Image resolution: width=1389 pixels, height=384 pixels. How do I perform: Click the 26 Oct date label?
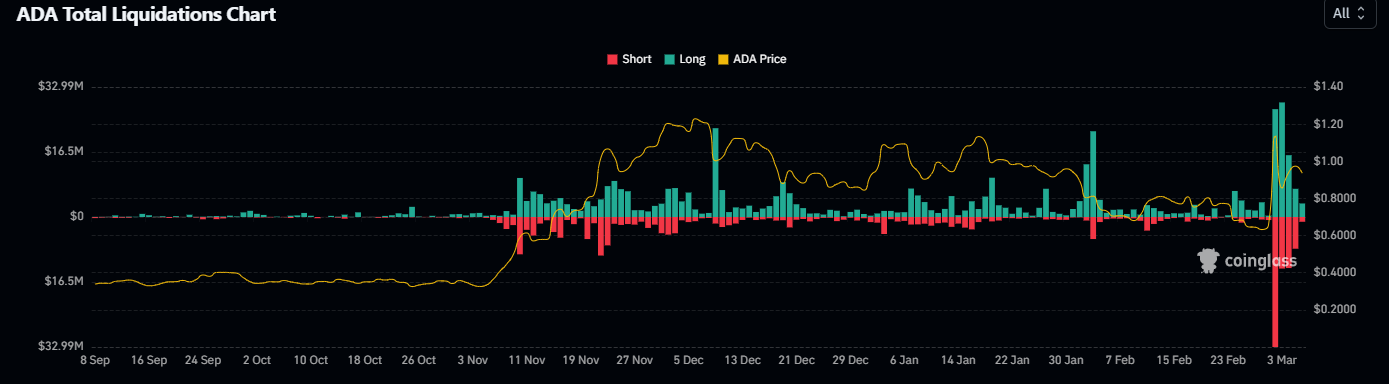click(x=419, y=359)
